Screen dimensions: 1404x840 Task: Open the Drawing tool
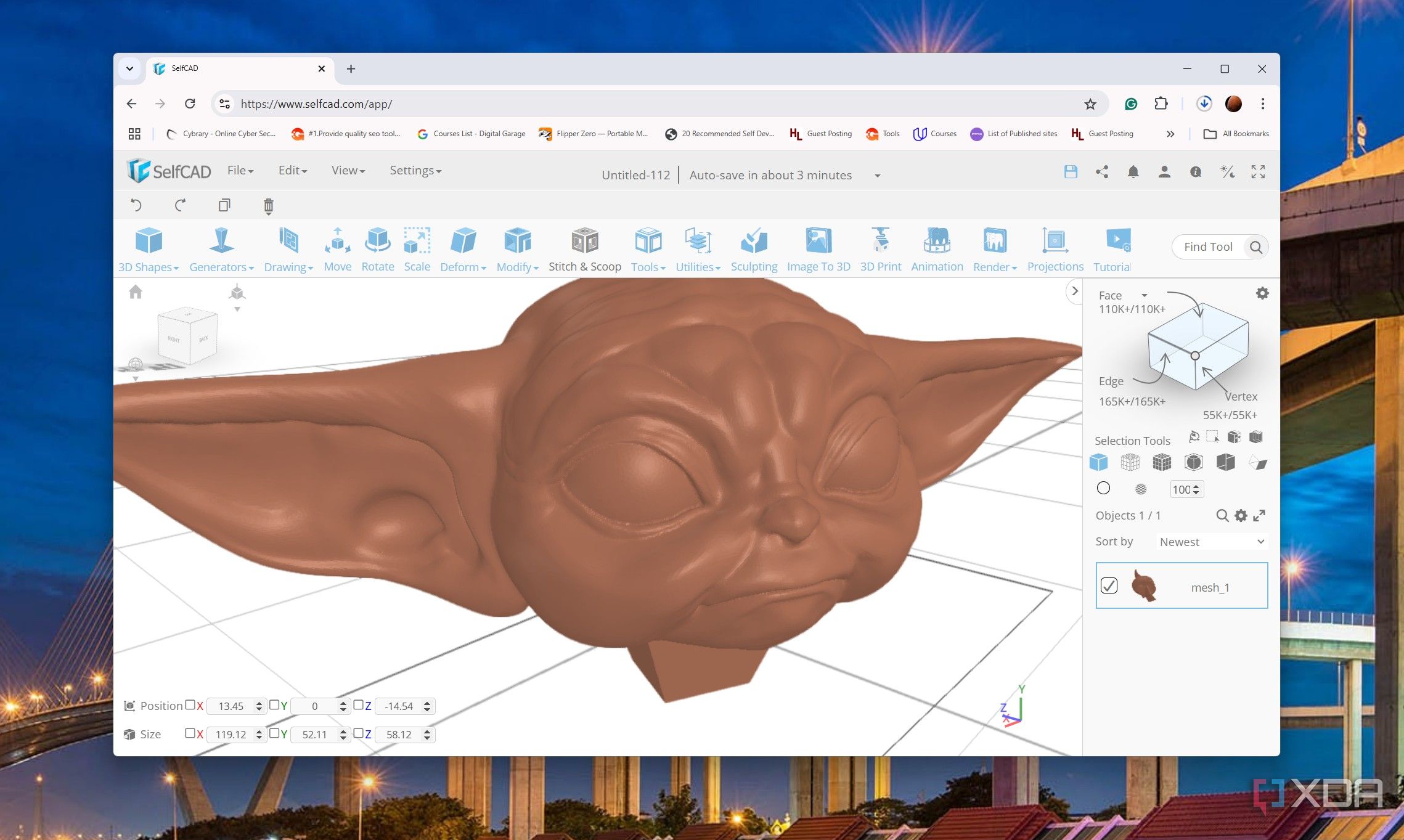tap(288, 250)
